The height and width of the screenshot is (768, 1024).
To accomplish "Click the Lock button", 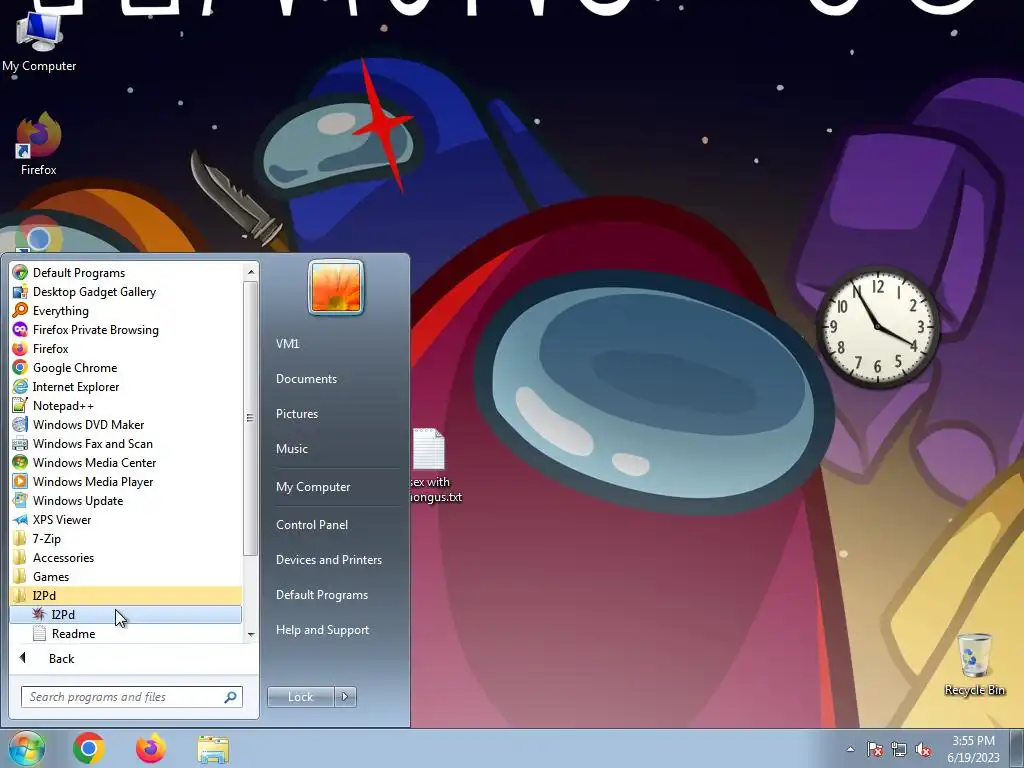I will point(300,697).
